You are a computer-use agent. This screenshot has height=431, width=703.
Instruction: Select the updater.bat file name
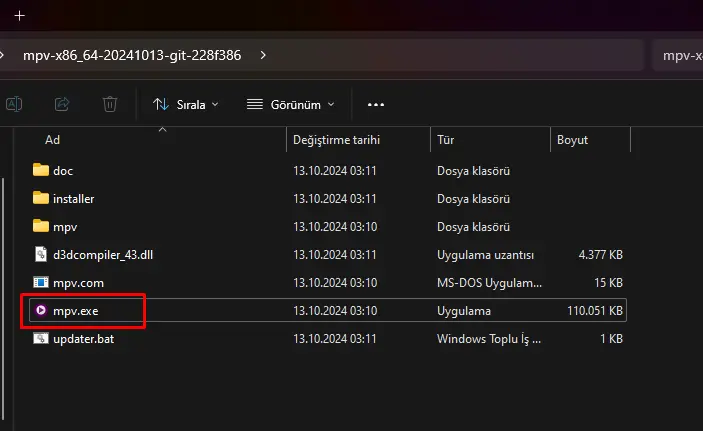click(83, 339)
